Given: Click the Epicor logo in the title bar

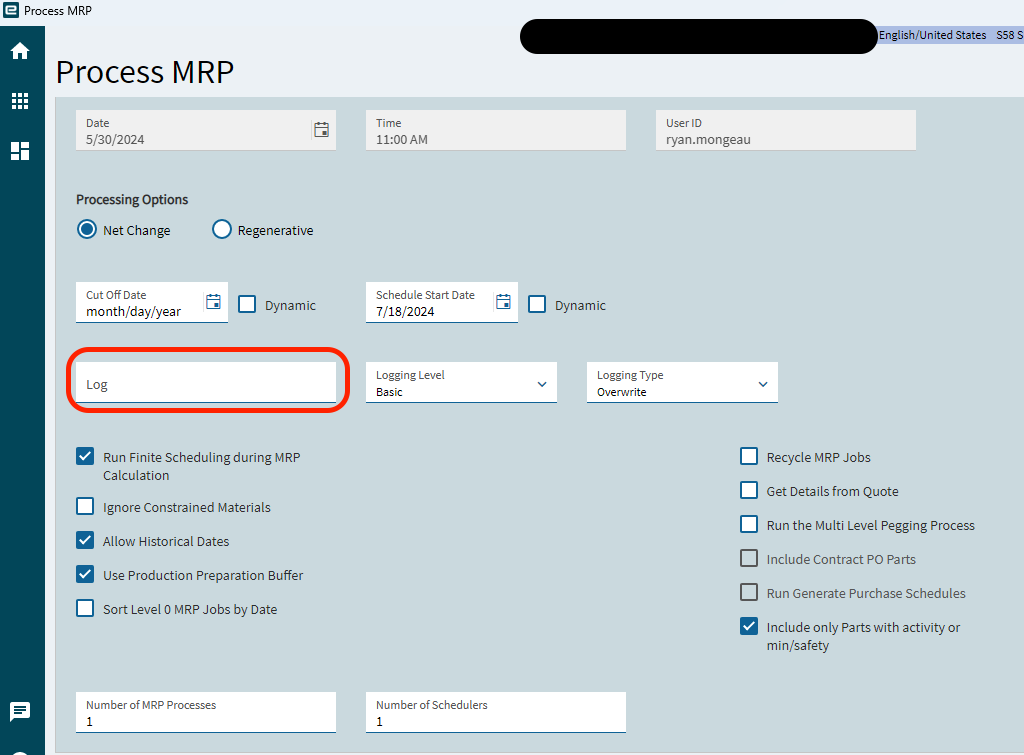Looking at the screenshot, I should click(x=11, y=10).
